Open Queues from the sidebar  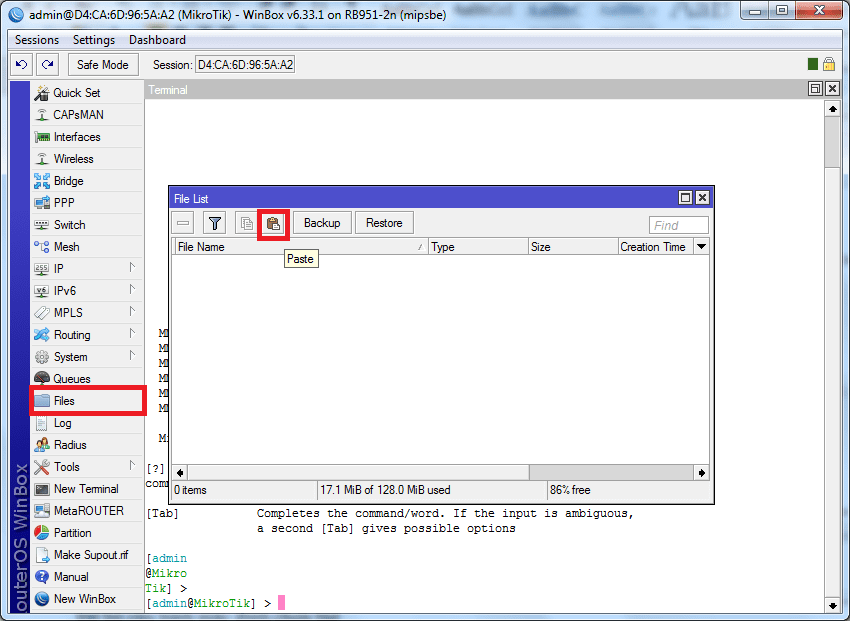[71, 379]
